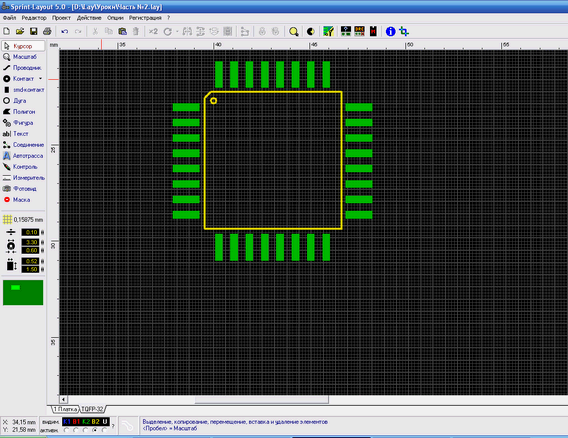Open preset button beside SMD height 1.50

(42, 269)
